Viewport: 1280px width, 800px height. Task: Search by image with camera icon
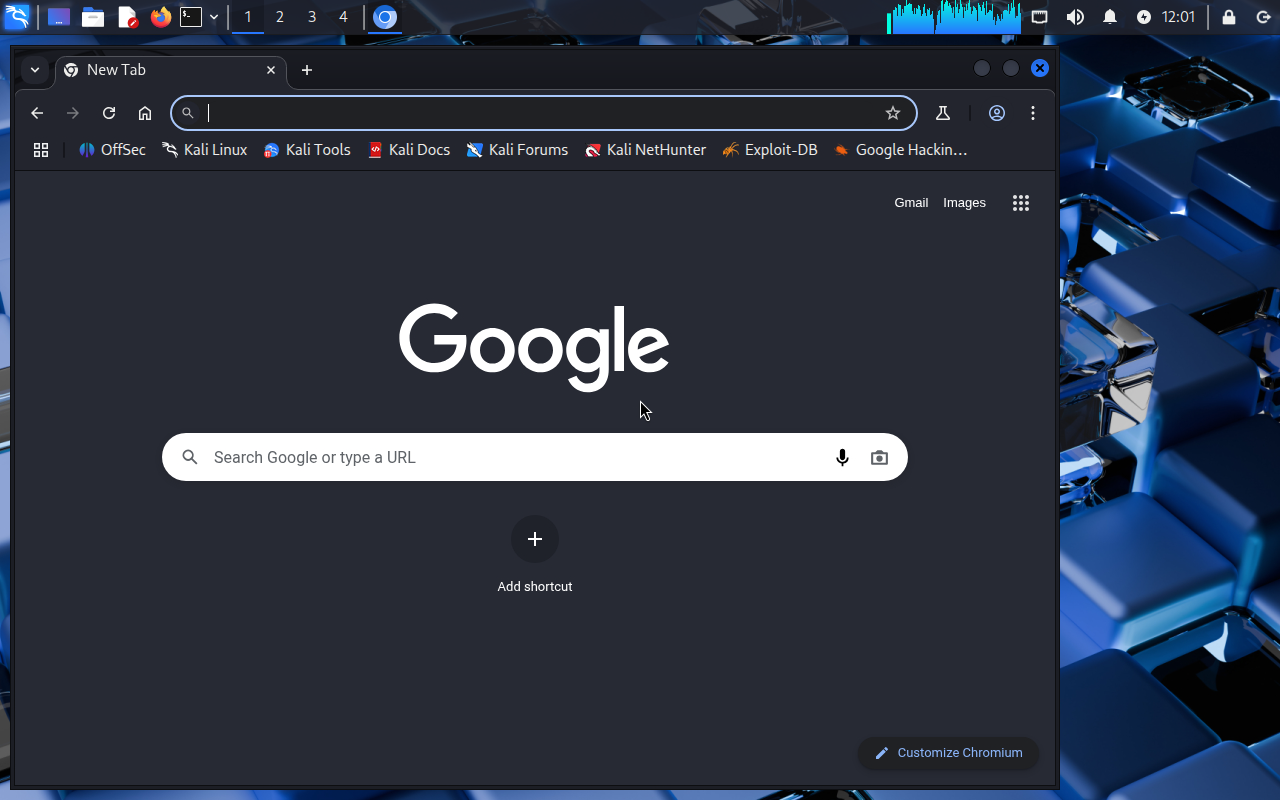[879, 457]
